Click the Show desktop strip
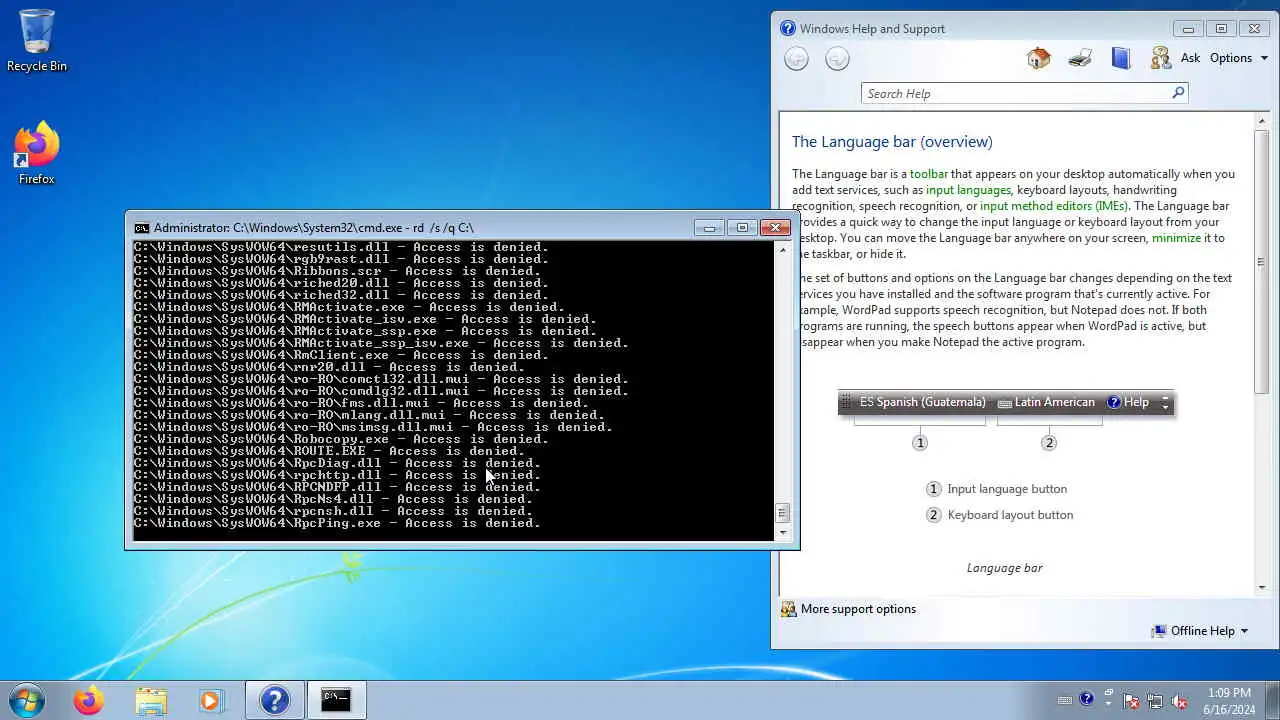Viewport: 1280px width, 720px height. [x=1273, y=700]
